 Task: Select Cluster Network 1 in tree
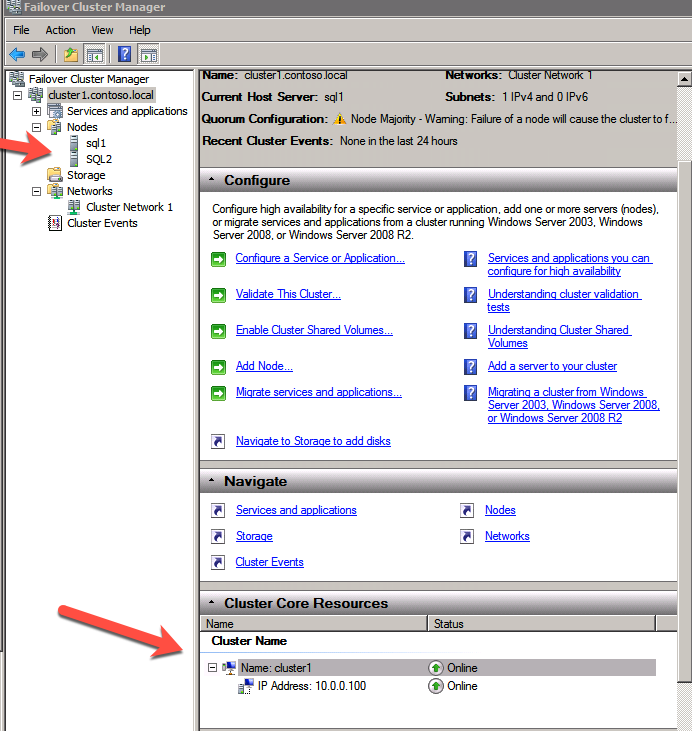point(129,207)
